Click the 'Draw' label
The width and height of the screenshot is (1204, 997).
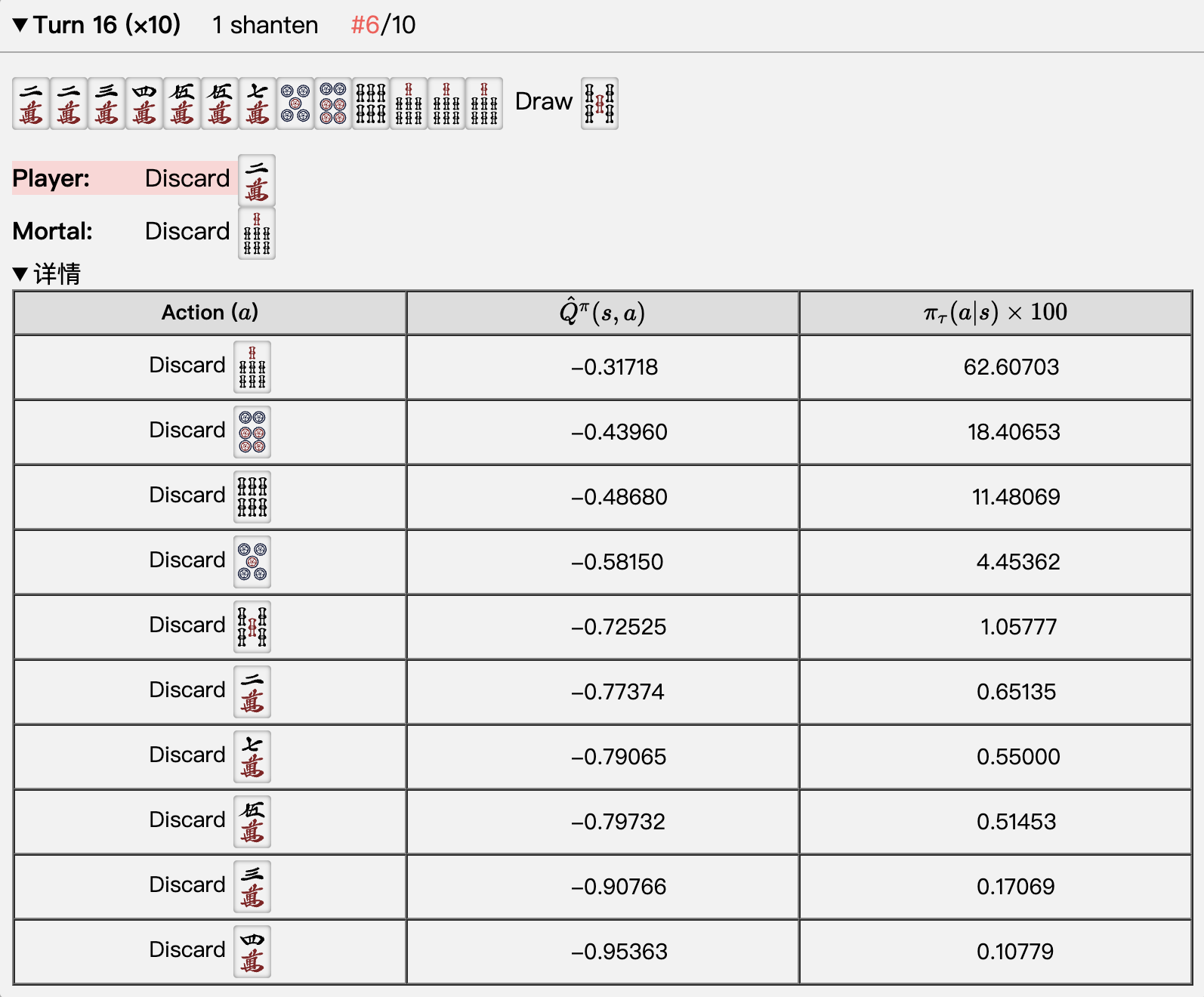(544, 101)
